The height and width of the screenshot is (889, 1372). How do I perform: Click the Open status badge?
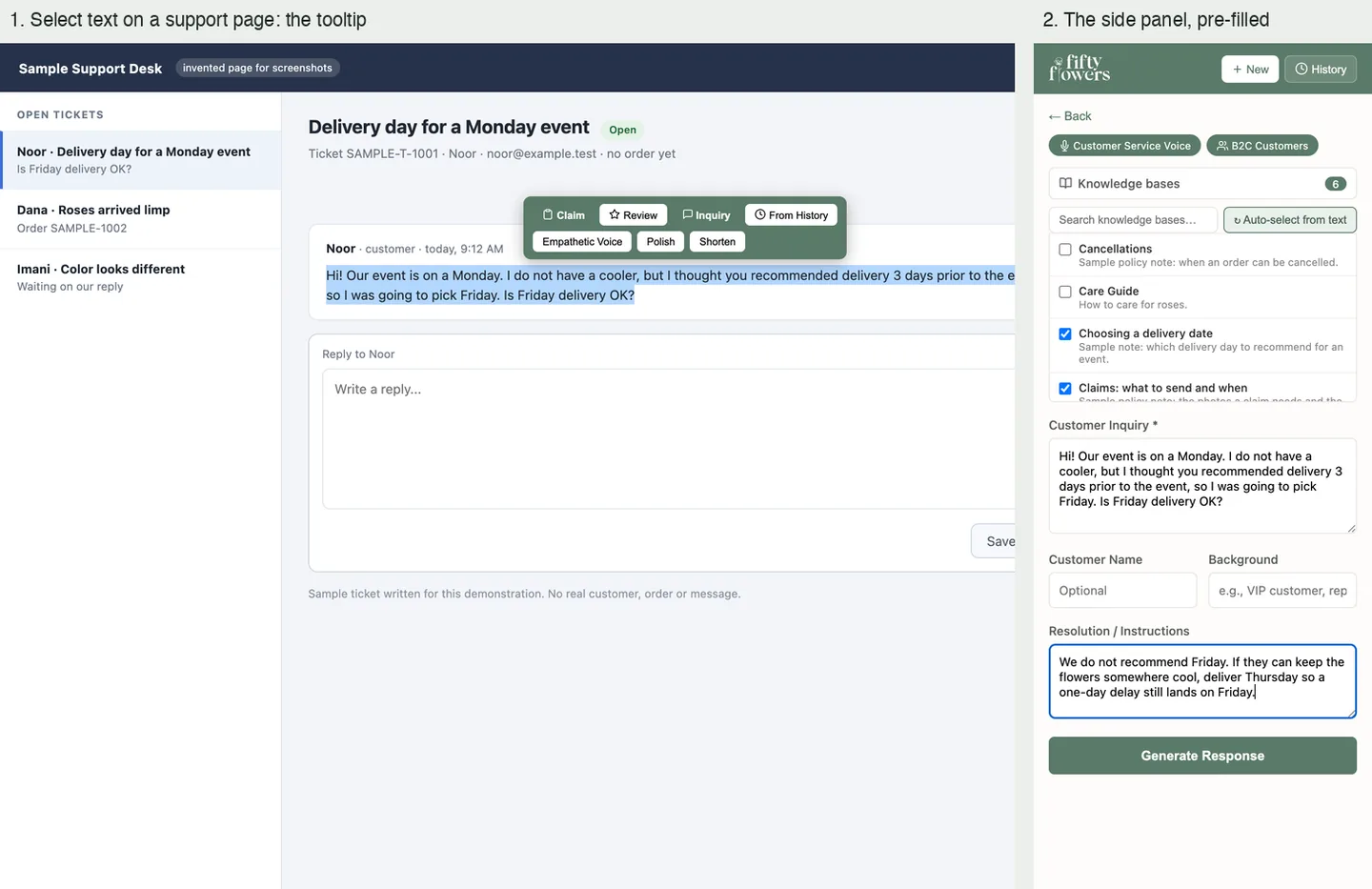pyautogui.click(x=623, y=130)
